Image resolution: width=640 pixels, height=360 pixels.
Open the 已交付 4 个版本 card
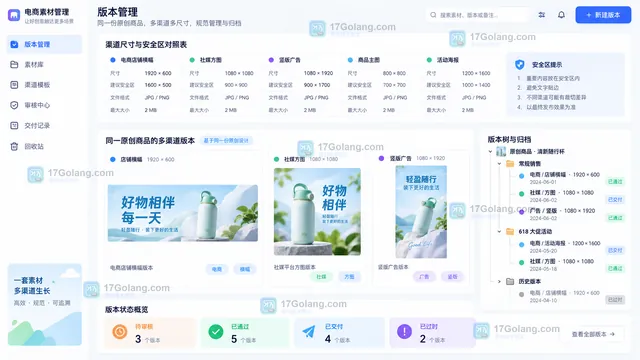(339, 333)
